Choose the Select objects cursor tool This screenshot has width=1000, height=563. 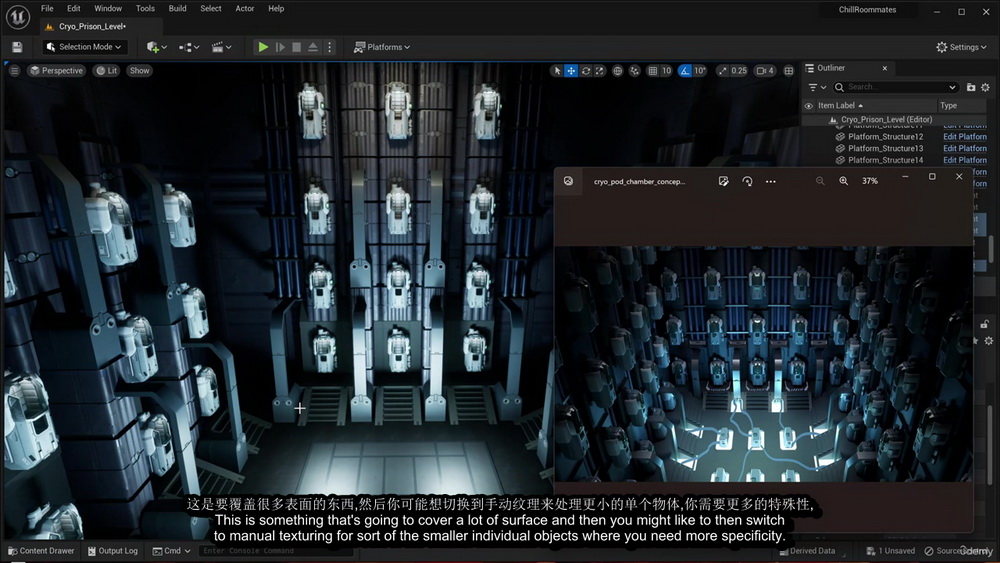(557, 71)
